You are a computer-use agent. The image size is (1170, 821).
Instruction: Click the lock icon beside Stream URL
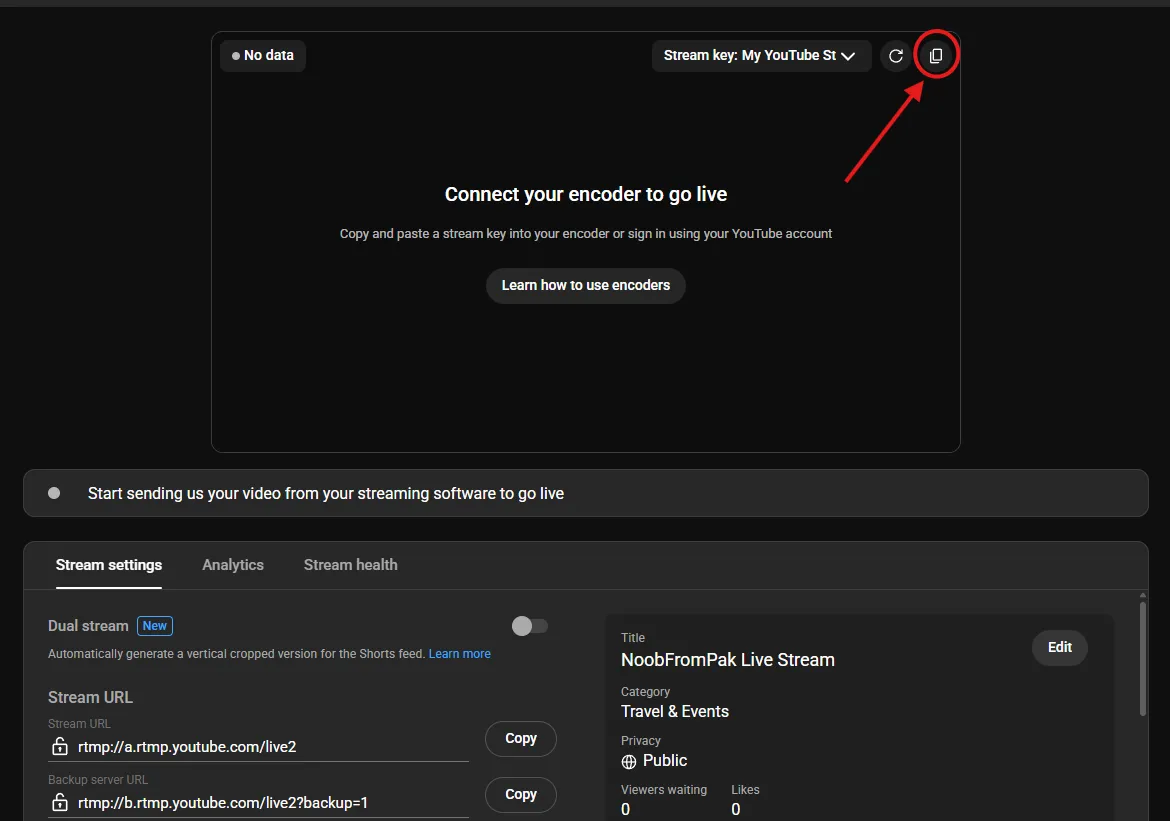pyautogui.click(x=59, y=747)
